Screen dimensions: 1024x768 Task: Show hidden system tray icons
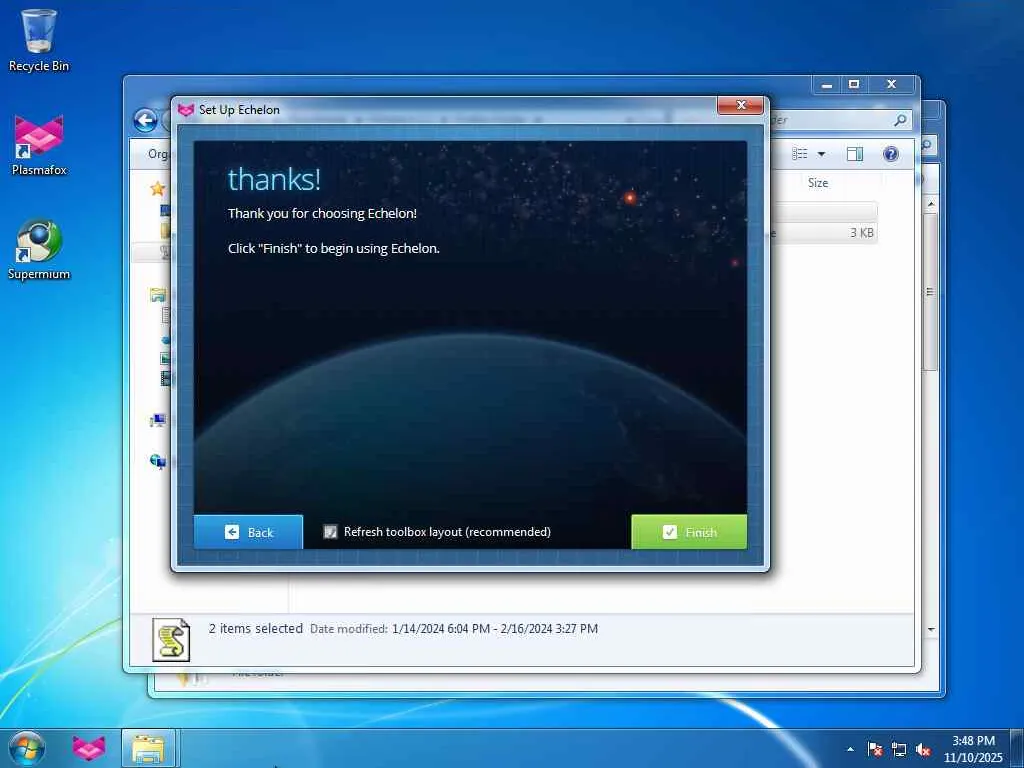click(850, 749)
